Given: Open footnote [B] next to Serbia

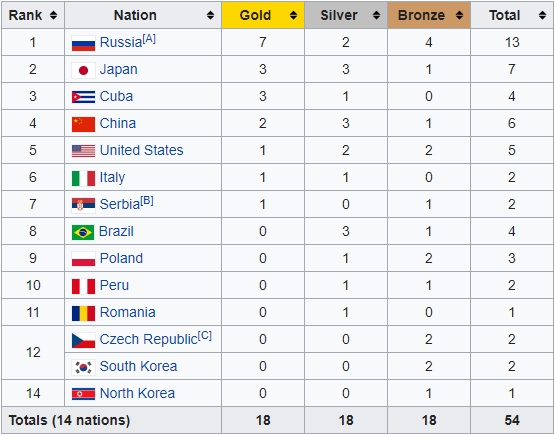Looking at the screenshot, I should click(x=147, y=201).
